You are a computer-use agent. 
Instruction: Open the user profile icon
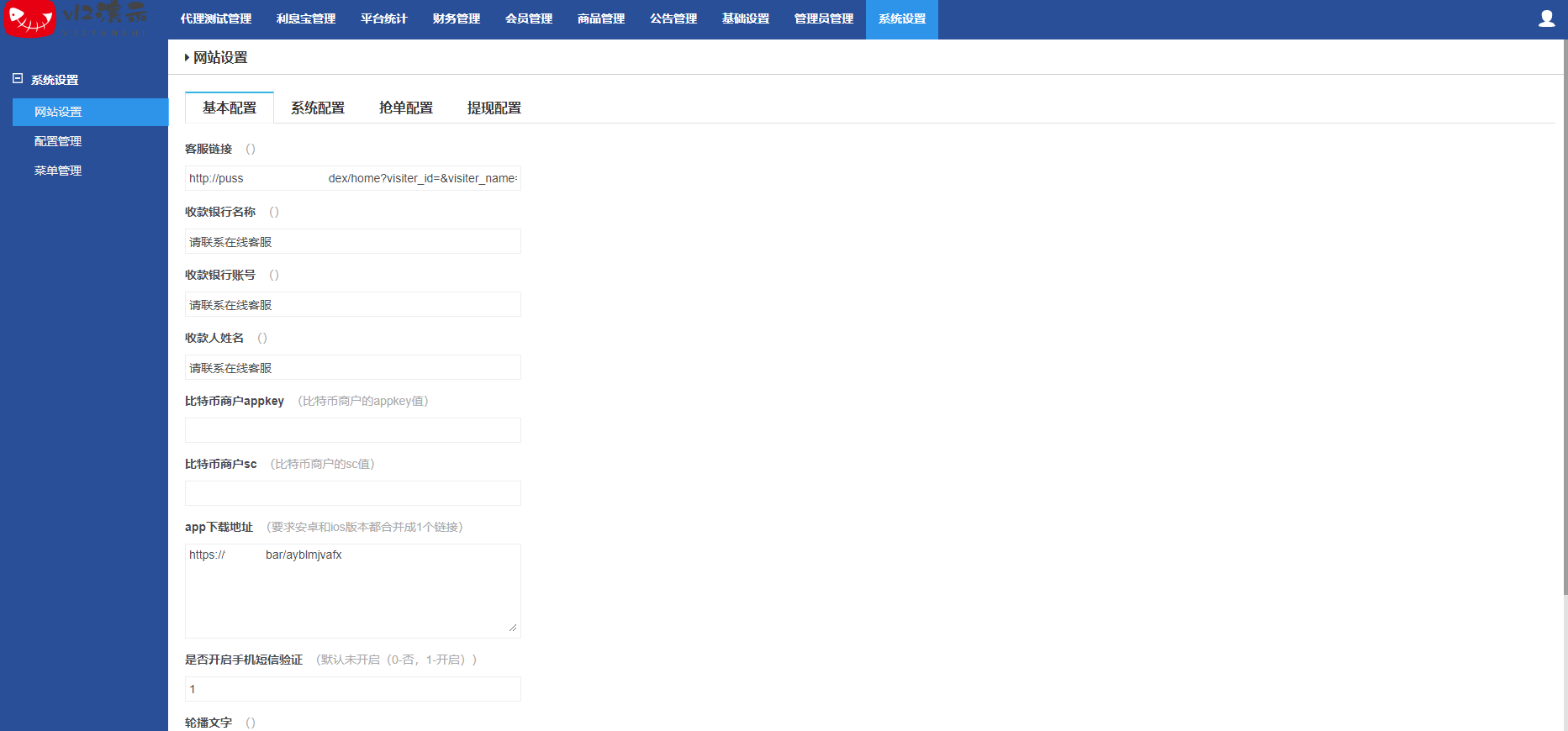point(1546,18)
